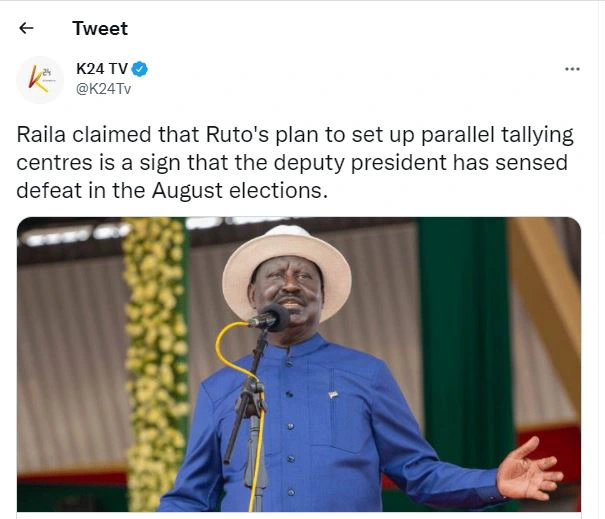This screenshot has height=519, width=605.
Task: Click the K24 TV profile avatar
Action: coord(40,79)
